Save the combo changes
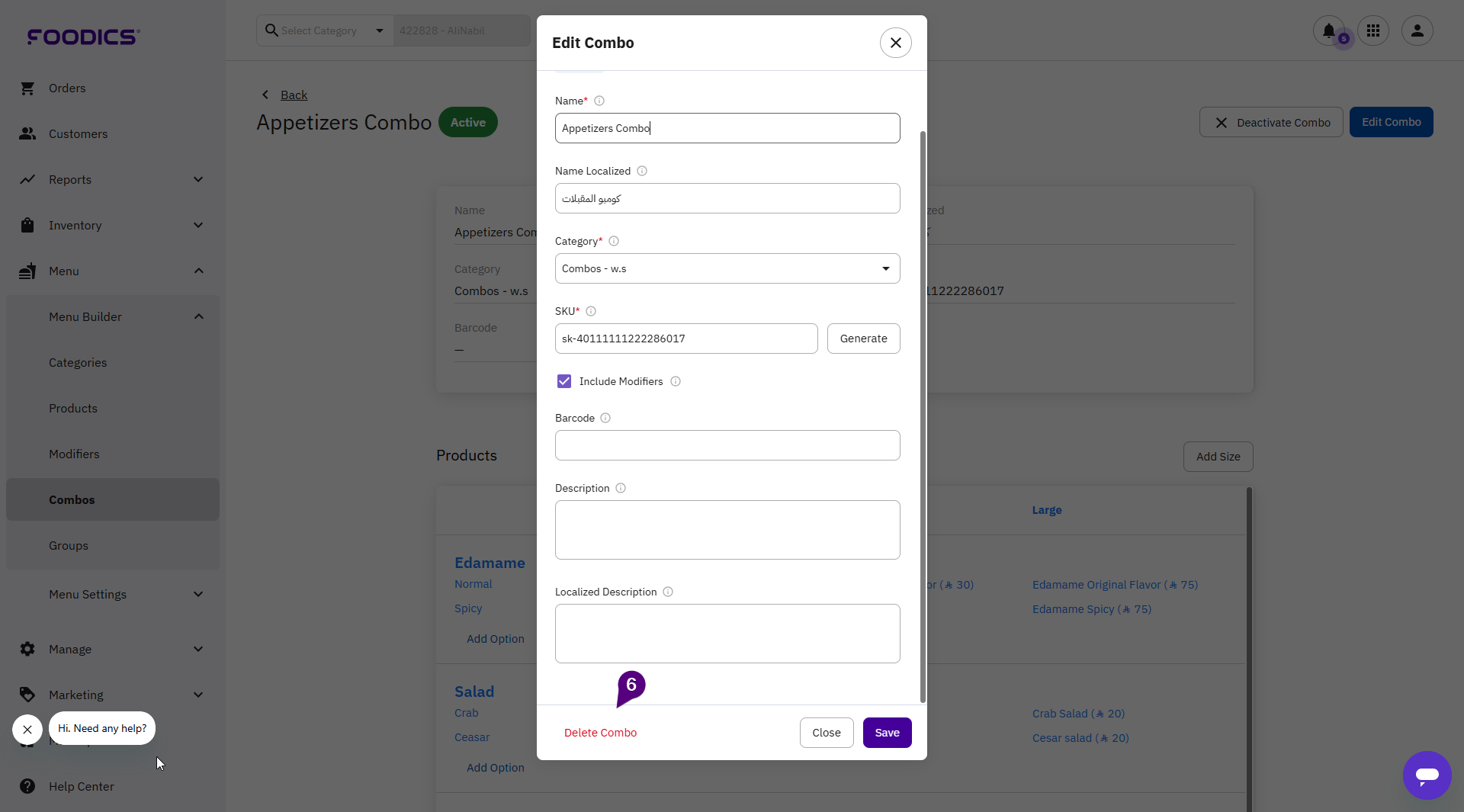Screen dimensions: 1464x812 pyautogui.click(x=887, y=733)
